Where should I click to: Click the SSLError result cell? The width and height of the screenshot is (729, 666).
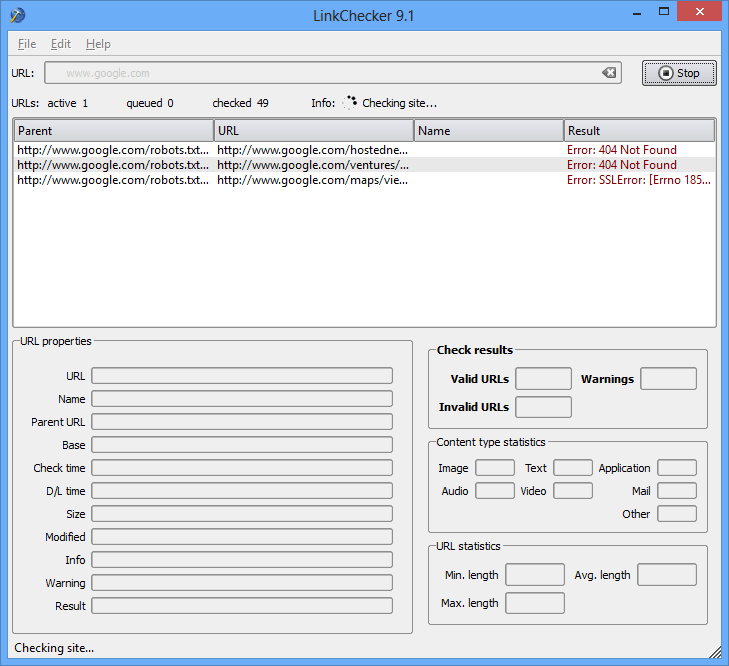(639, 180)
